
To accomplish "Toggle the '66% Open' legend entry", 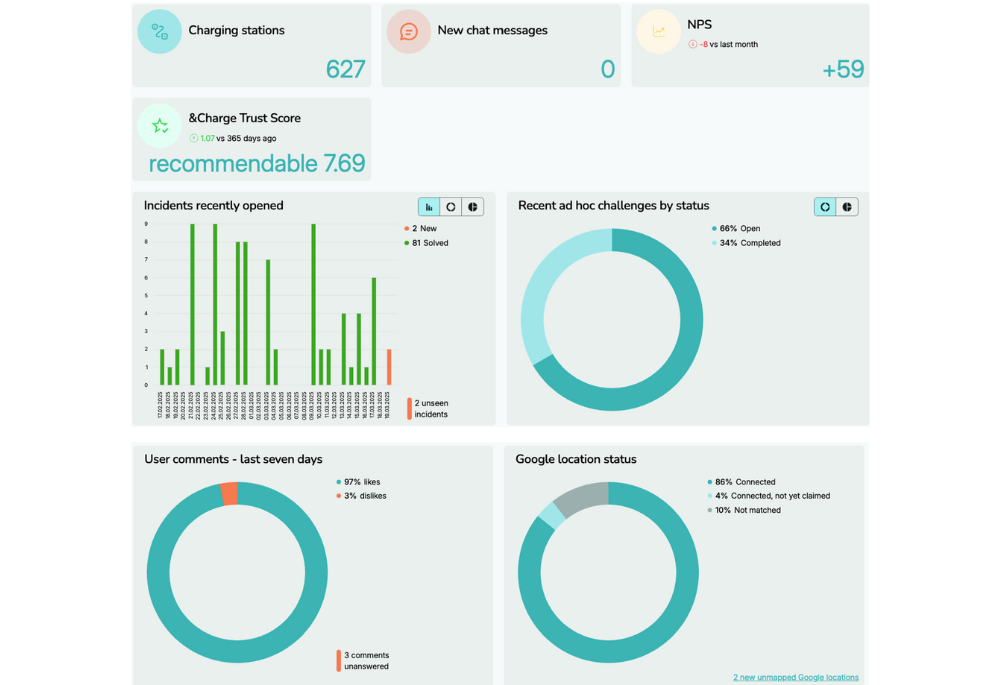I will click(736, 228).
